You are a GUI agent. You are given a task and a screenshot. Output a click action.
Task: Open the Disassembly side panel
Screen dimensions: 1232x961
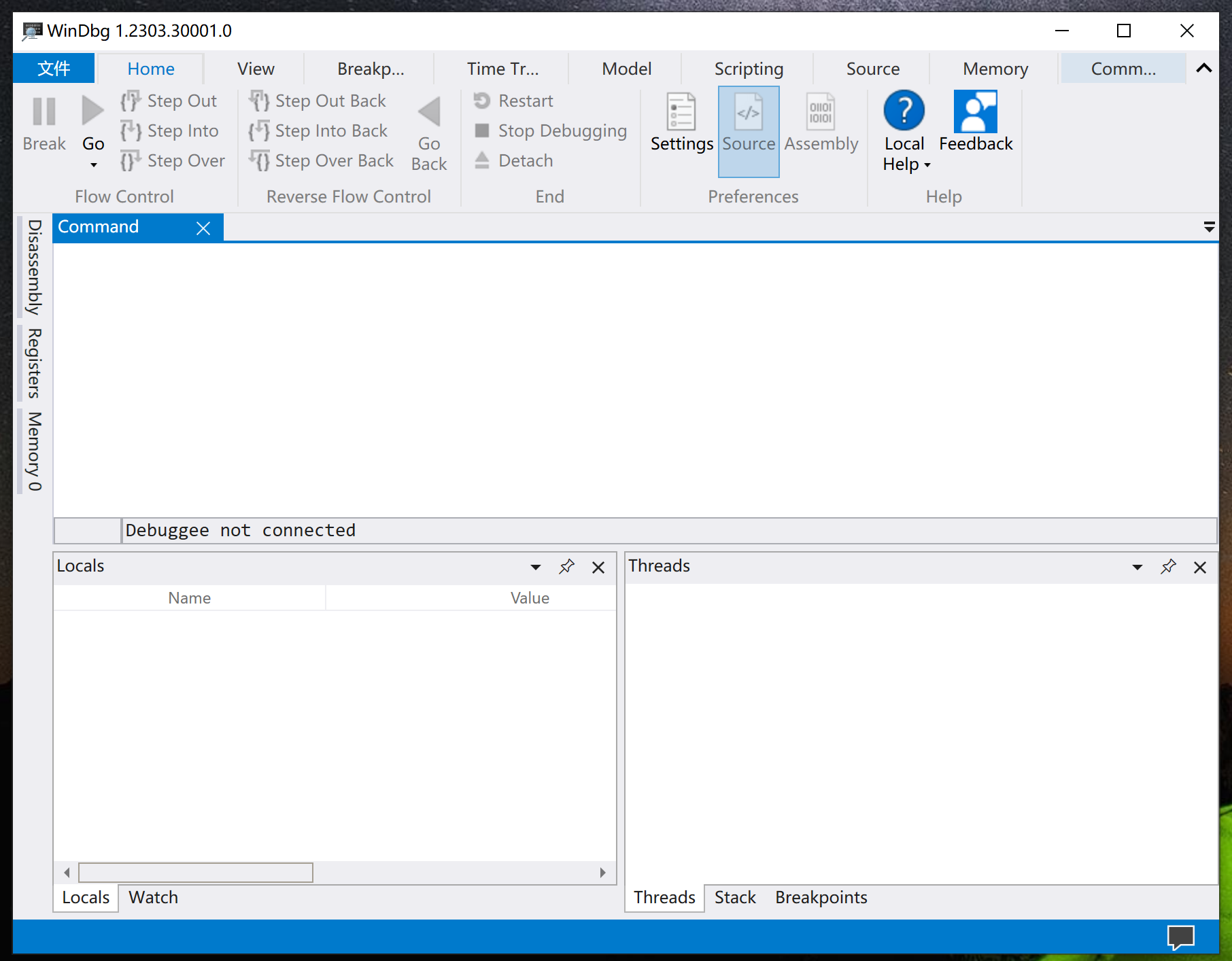34,267
